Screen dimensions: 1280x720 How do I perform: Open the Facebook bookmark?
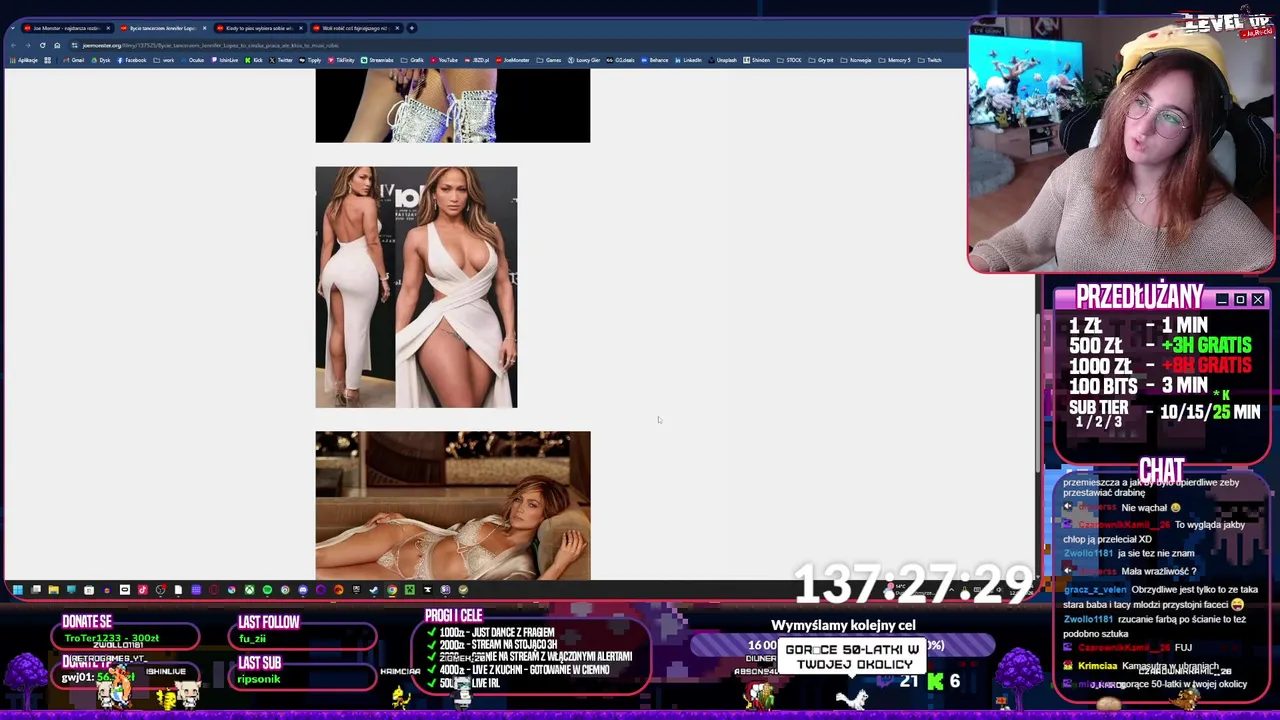(x=131, y=60)
